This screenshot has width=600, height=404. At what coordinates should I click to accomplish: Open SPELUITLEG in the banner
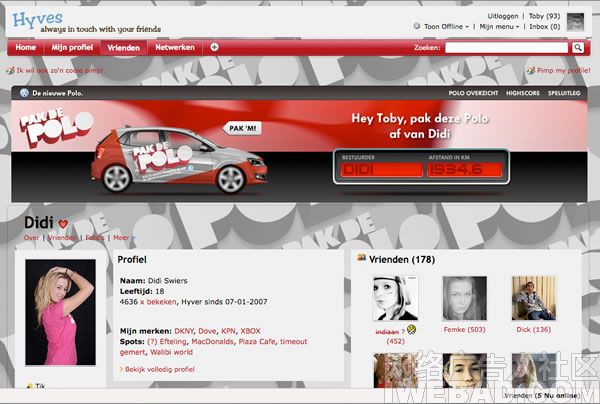point(564,93)
